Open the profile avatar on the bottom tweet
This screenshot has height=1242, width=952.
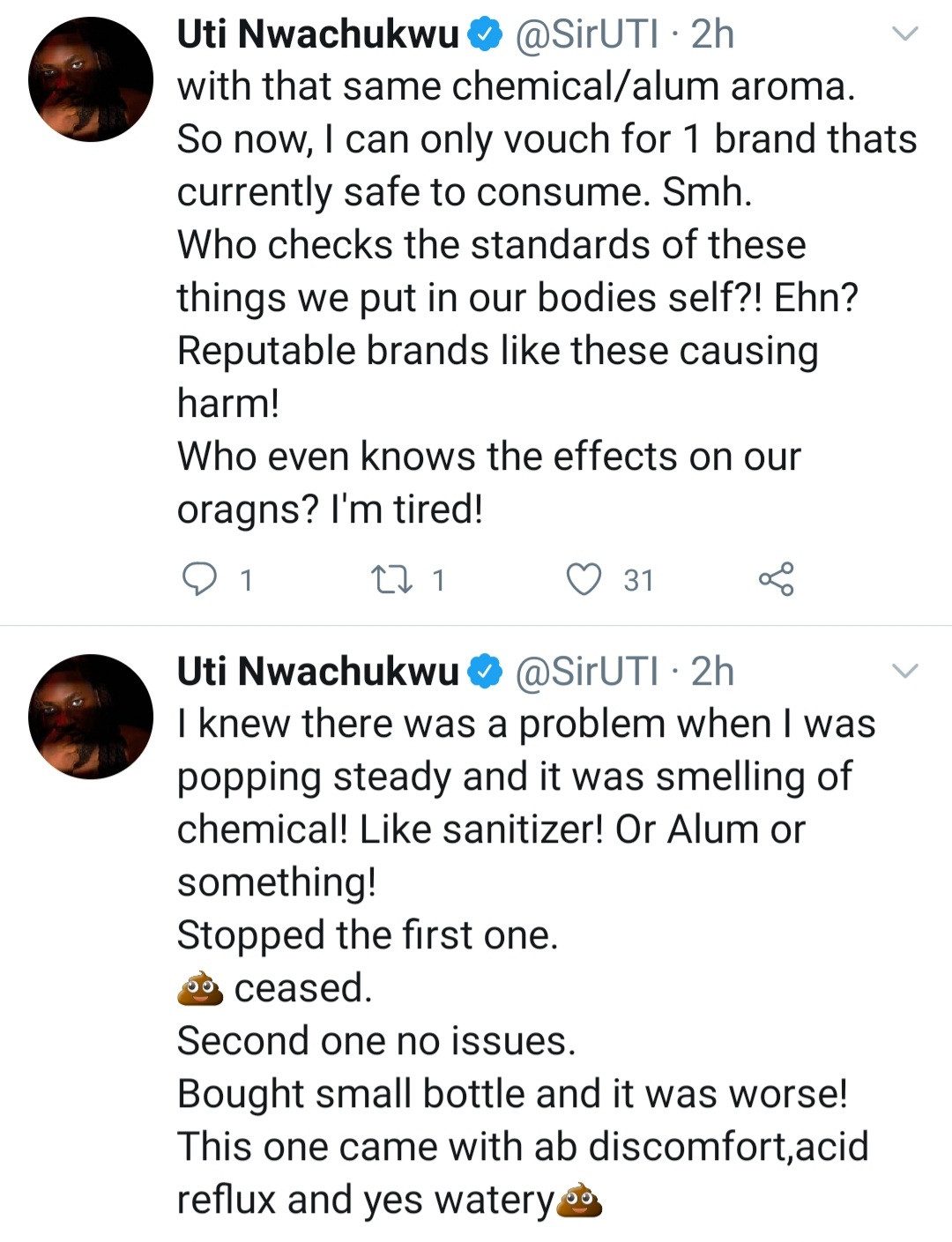pyautogui.click(x=91, y=716)
